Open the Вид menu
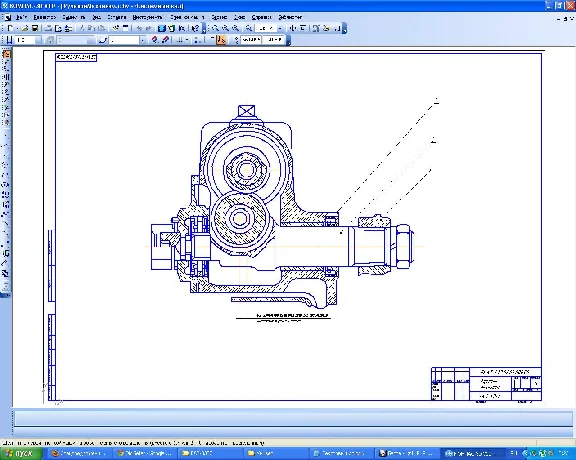The height and width of the screenshot is (460, 576). (x=96, y=17)
